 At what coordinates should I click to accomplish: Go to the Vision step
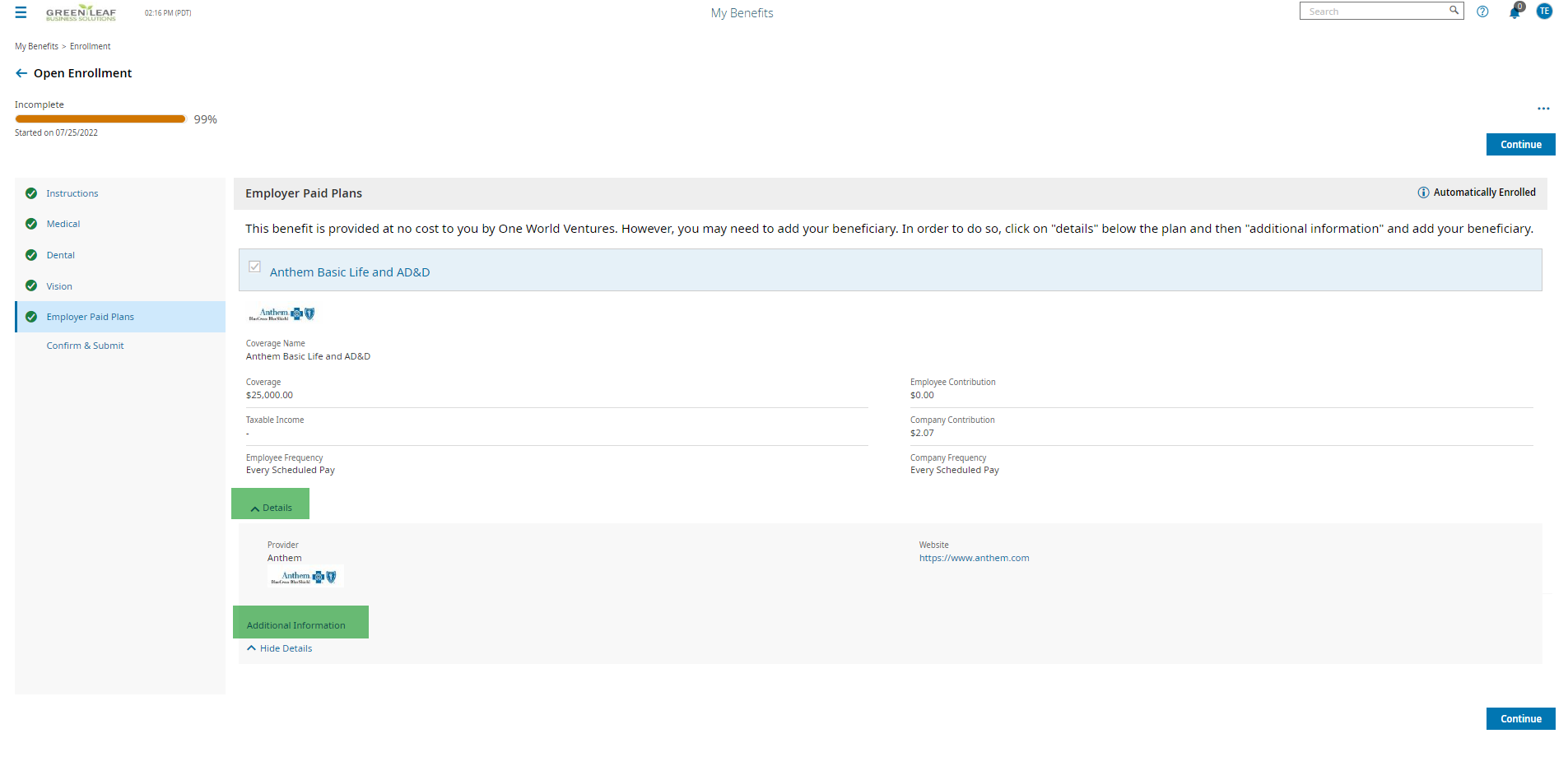coord(59,286)
